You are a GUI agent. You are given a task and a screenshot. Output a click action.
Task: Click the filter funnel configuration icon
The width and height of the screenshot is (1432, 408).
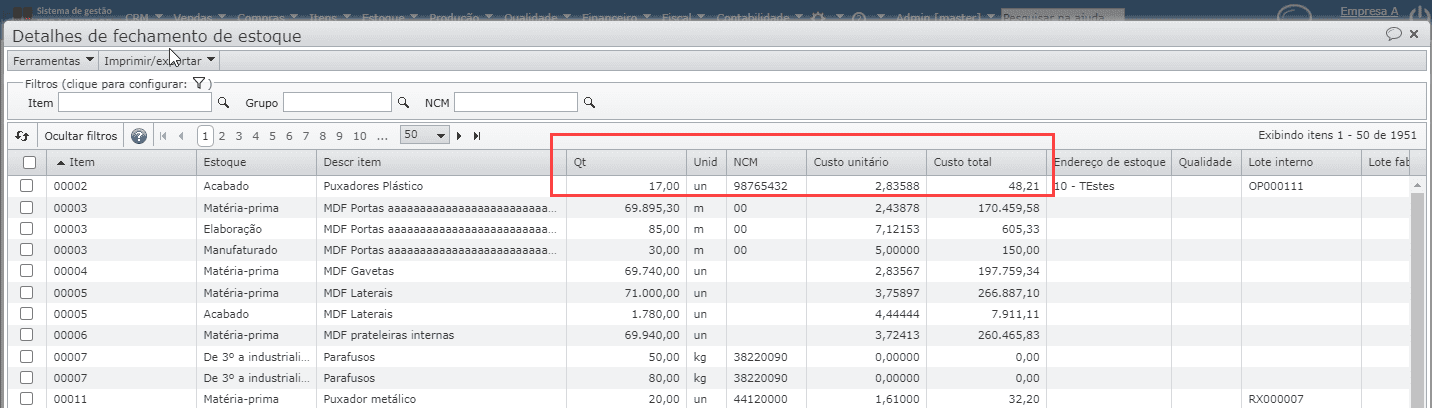click(x=199, y=84)
